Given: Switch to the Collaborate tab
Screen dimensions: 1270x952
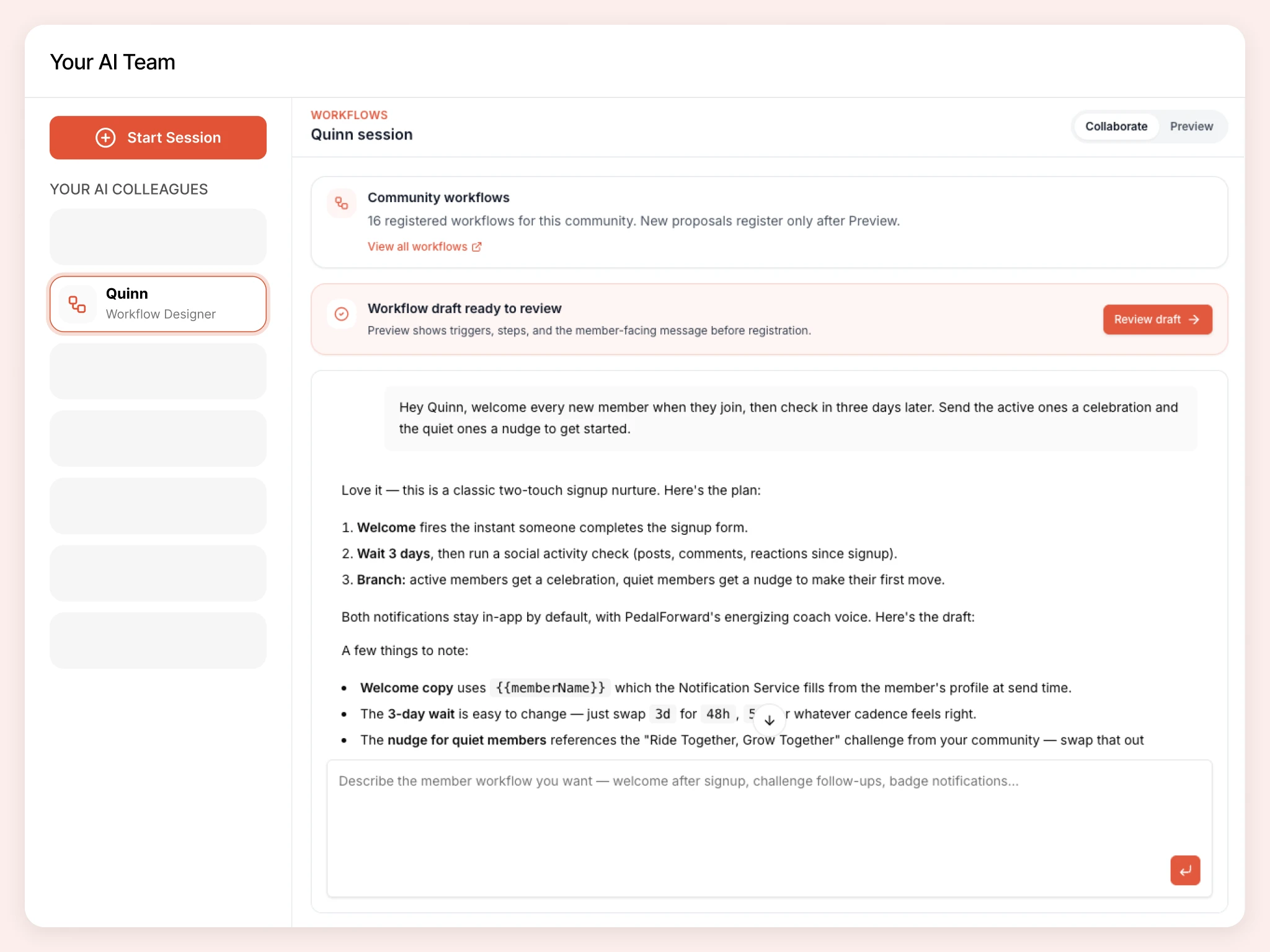Looking at the screenshot, I should [1116, 126].
